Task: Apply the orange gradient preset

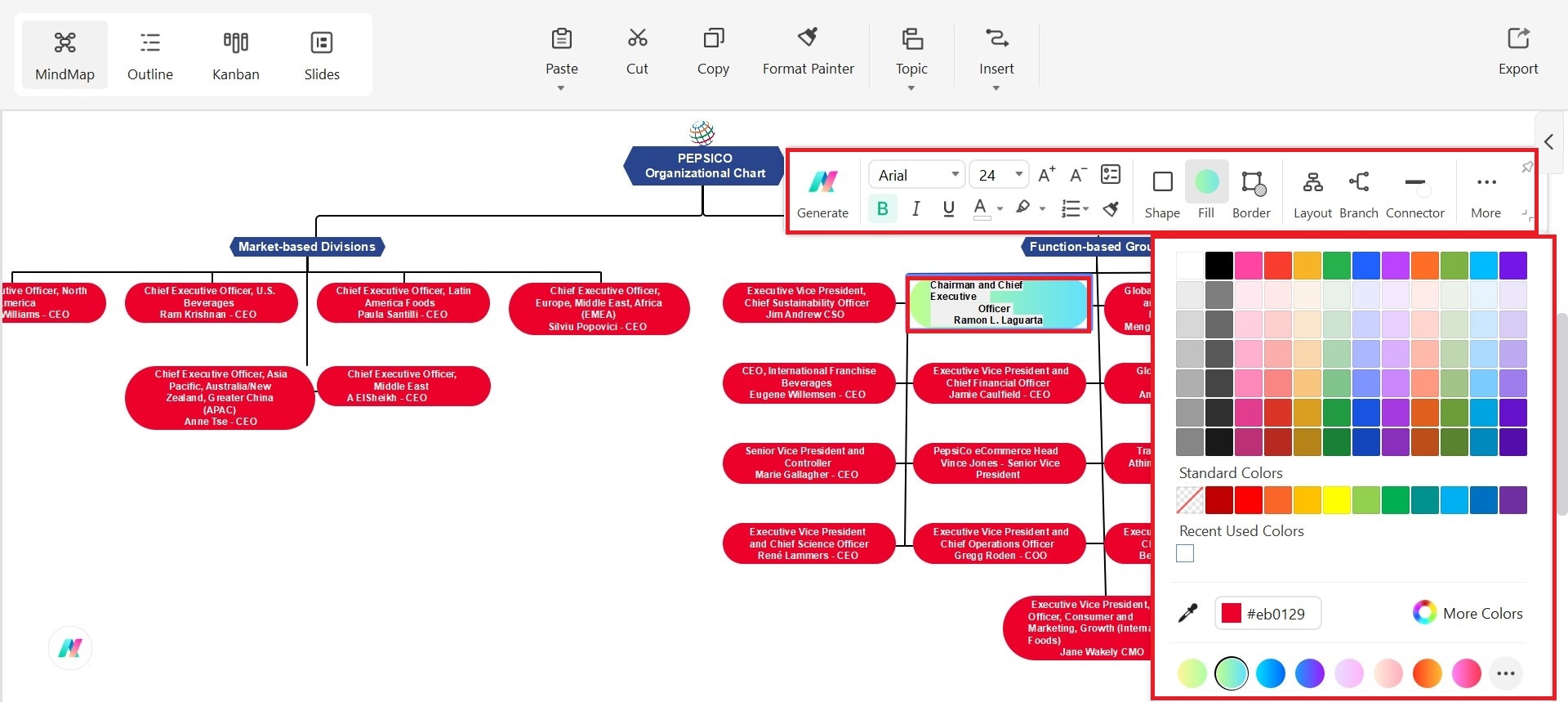Action: 1428,673
